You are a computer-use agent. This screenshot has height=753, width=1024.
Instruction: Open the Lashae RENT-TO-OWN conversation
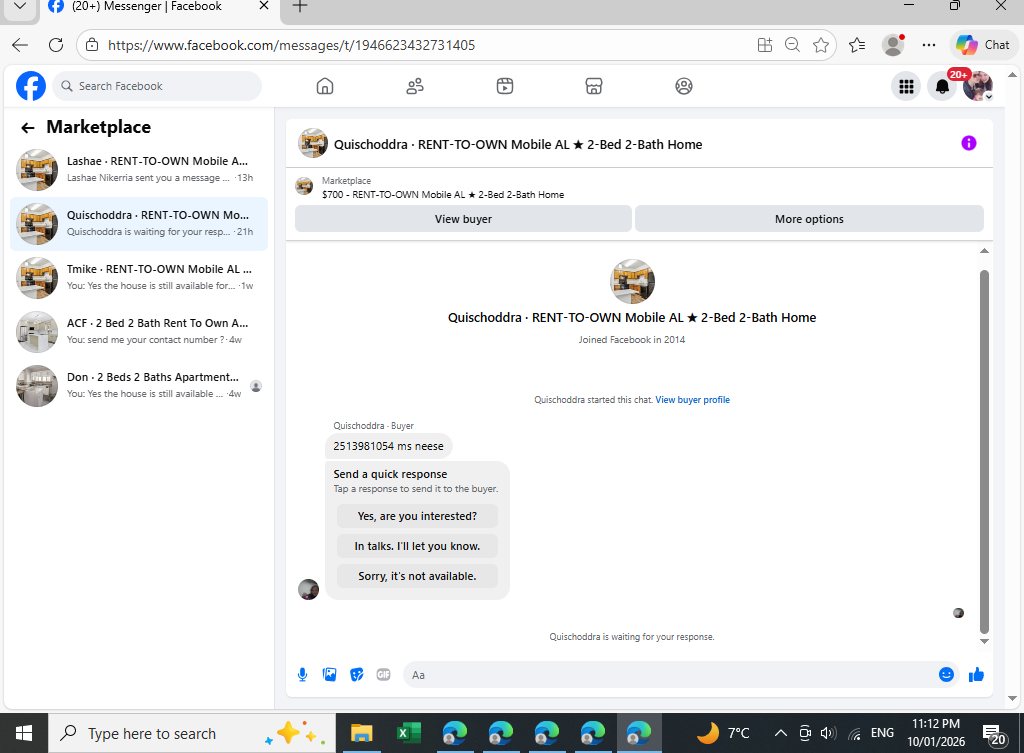(x=138, y=170)
